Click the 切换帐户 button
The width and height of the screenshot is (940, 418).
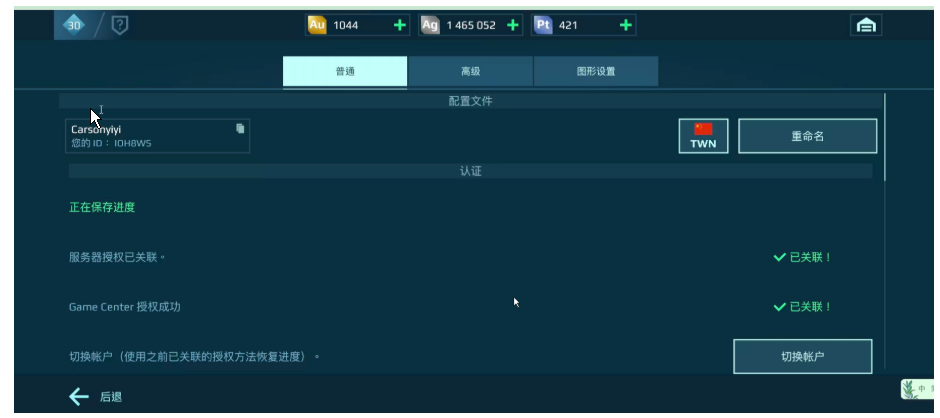click(x=803, y=356)
